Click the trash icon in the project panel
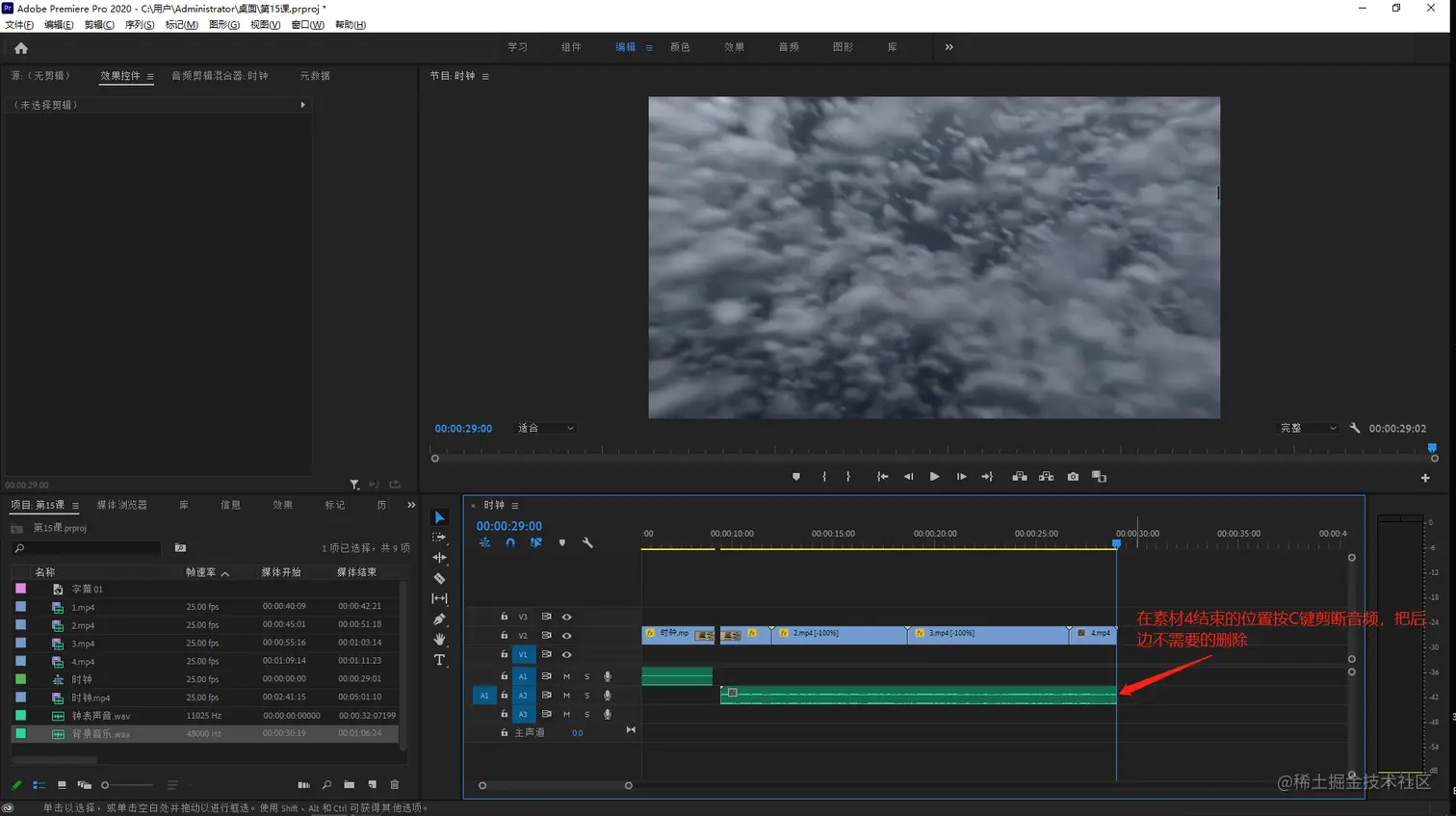The height and width of the screenshot is (816, 1456). [395, 785]
